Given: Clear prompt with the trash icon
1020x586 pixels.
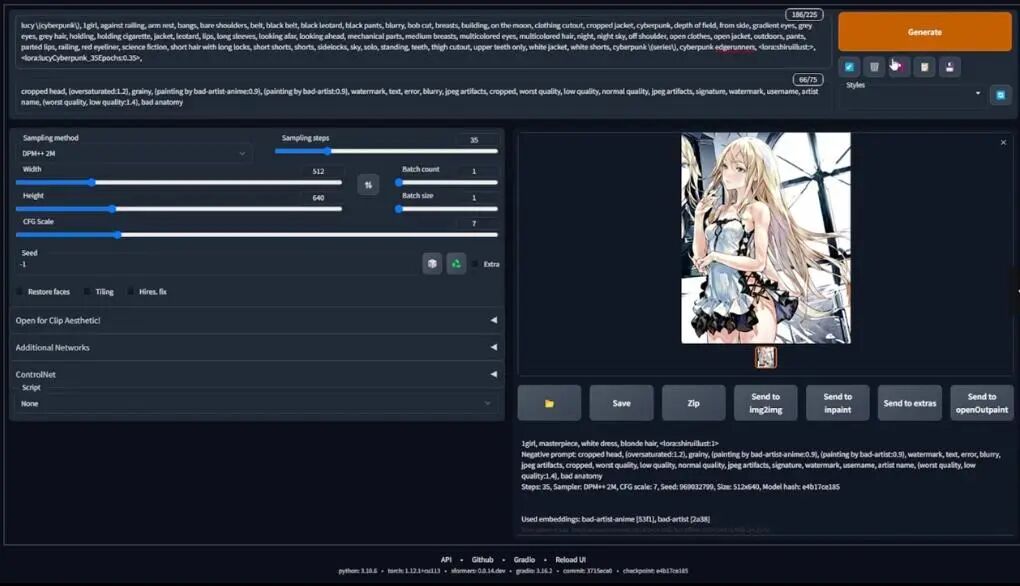Looking at the screenshot, I should pyautogui.click(x=874, y=66).
